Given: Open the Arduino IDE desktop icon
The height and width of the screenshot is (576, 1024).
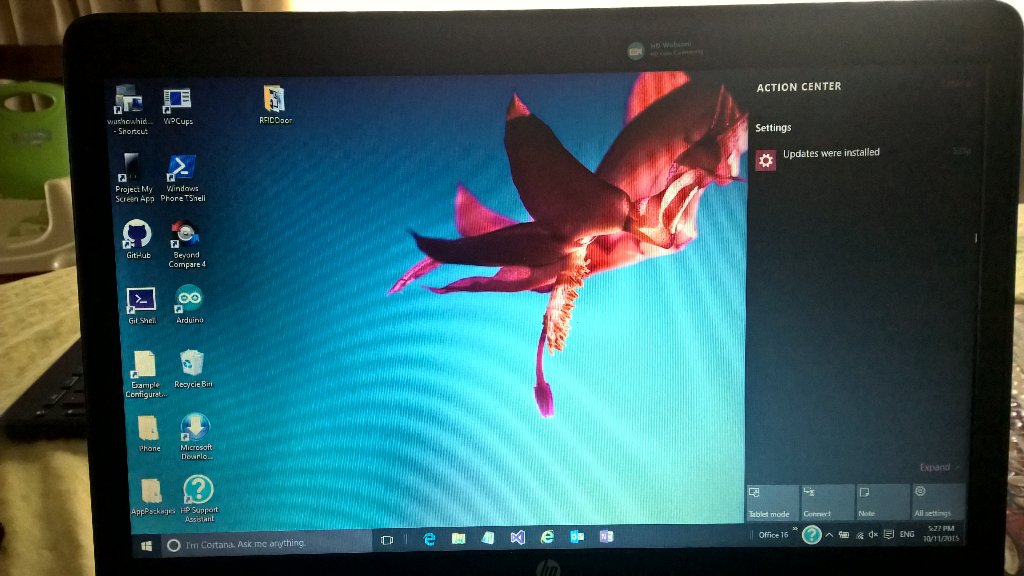Looking at the screenshot, I should tap(190, 300).
